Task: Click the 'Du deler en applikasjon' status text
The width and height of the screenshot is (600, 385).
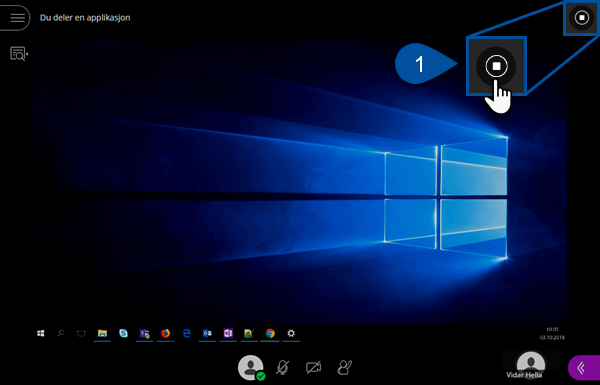Action: pyautogui.click(x=85, y=18)
